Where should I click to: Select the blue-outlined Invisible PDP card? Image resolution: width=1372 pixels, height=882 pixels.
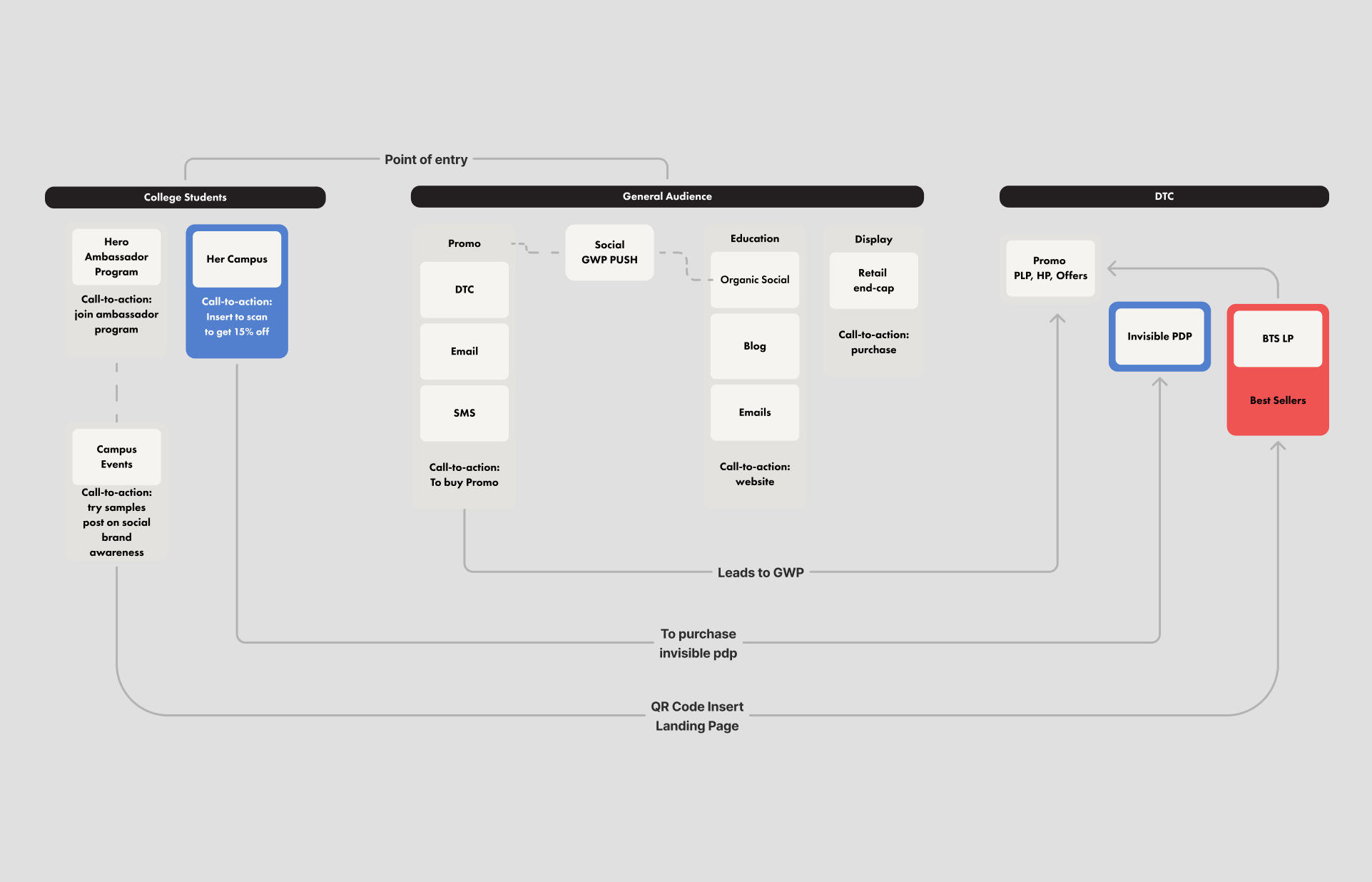(x=1159, y=336)
